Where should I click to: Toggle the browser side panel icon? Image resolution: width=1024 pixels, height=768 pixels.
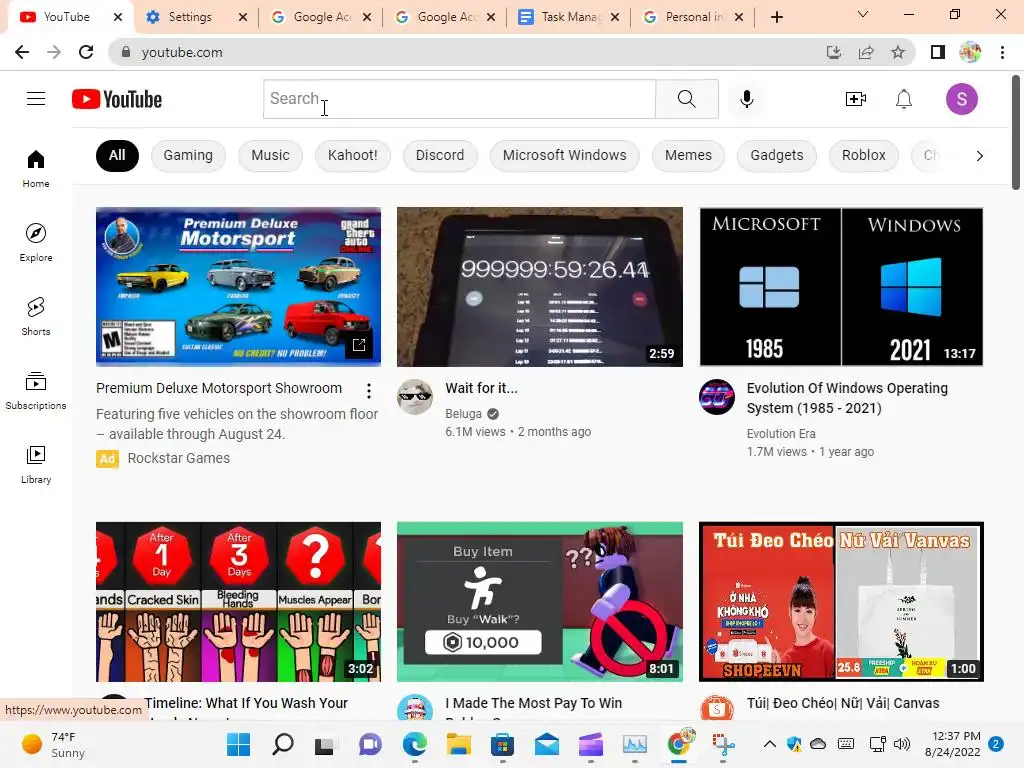[938, 52]
